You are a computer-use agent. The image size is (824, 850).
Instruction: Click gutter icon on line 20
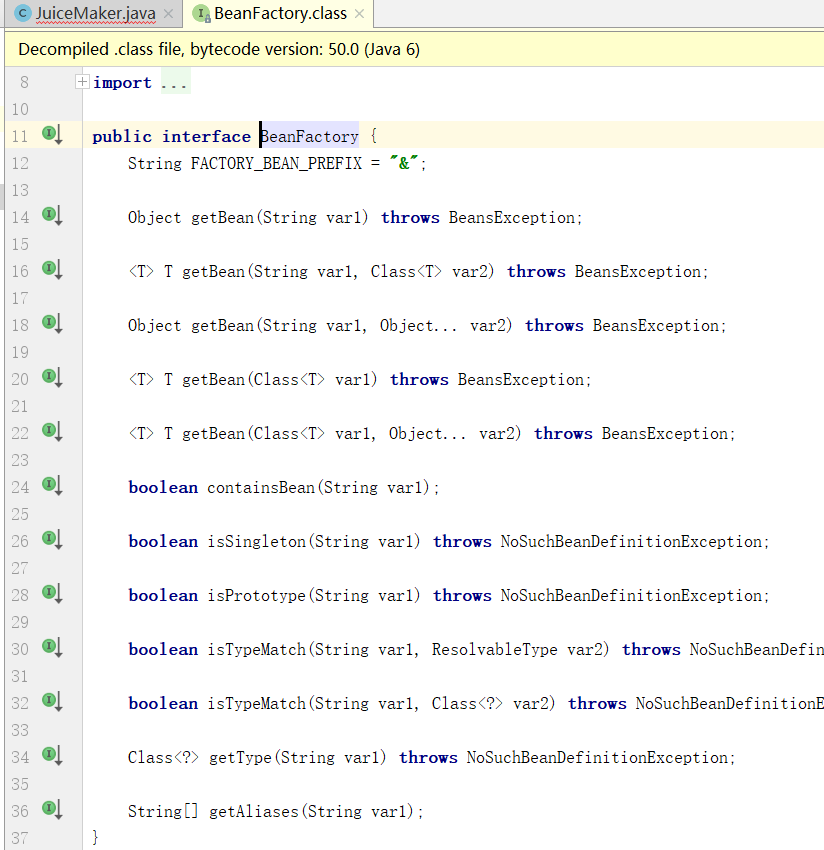[x=49, y=378]
